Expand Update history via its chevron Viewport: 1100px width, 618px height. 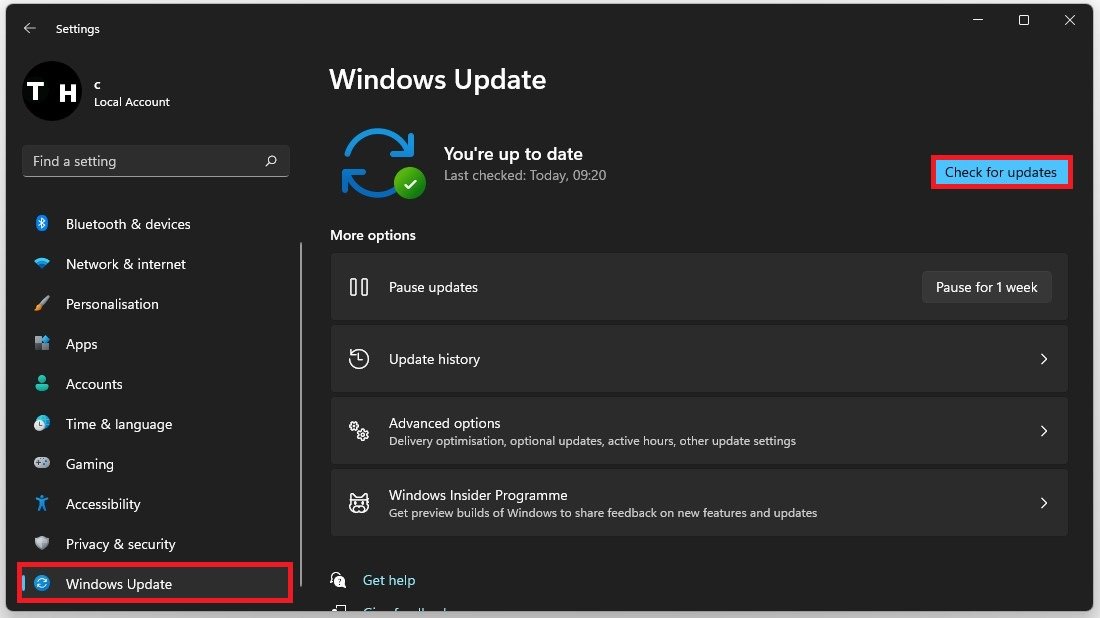(x=1044, y=359)
